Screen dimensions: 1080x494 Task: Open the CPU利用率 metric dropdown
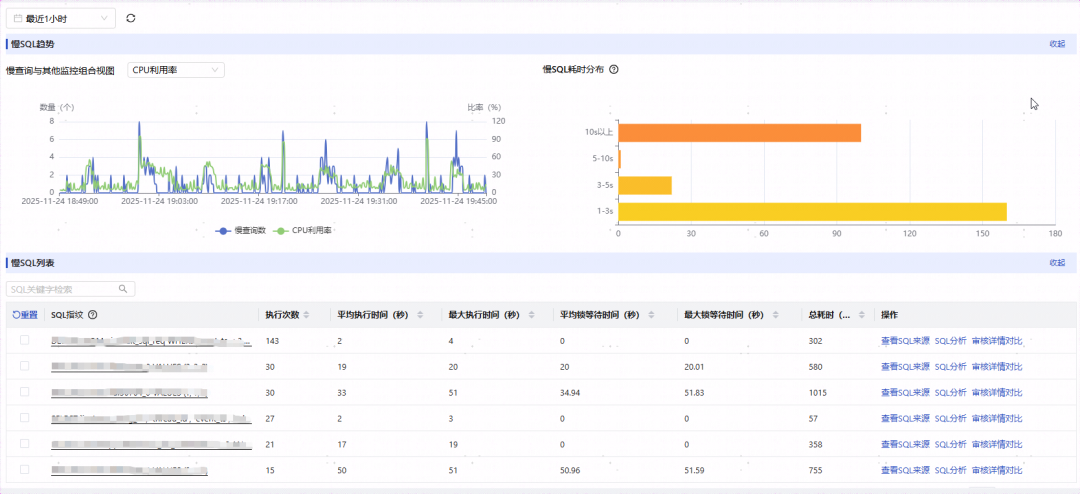click(176, 70)
